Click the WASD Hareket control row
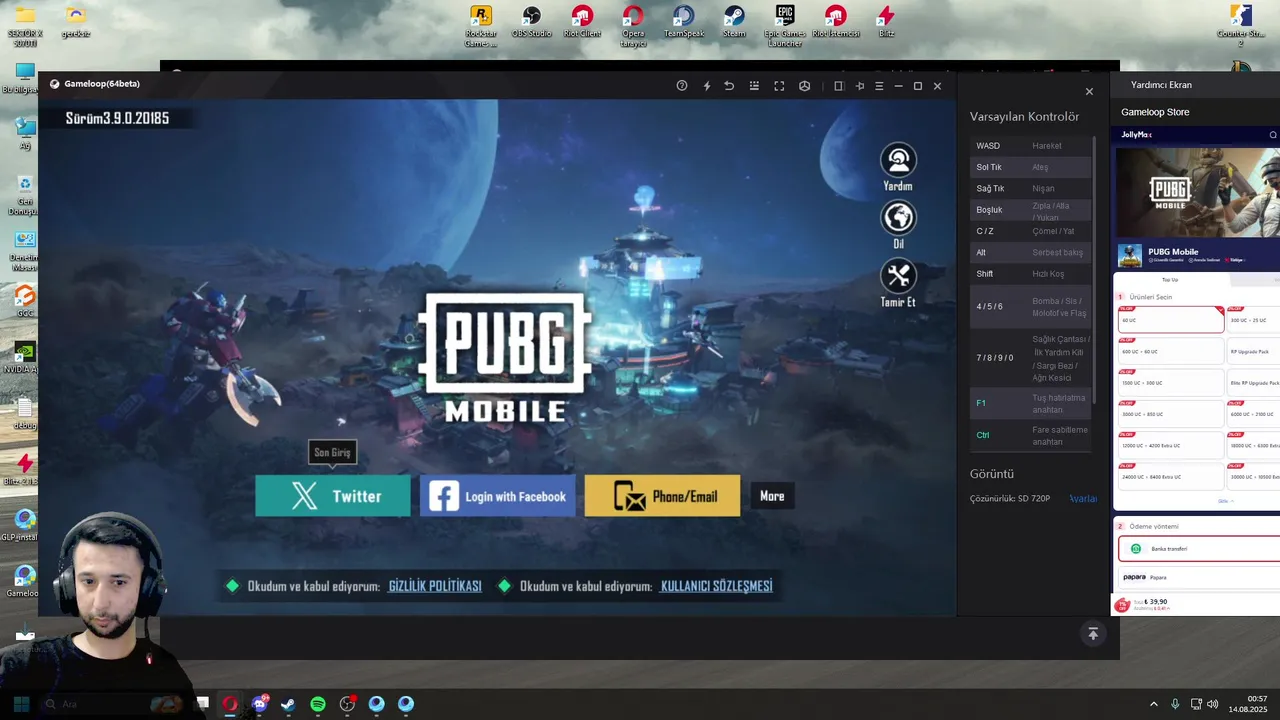 [x=1030, y=146]
